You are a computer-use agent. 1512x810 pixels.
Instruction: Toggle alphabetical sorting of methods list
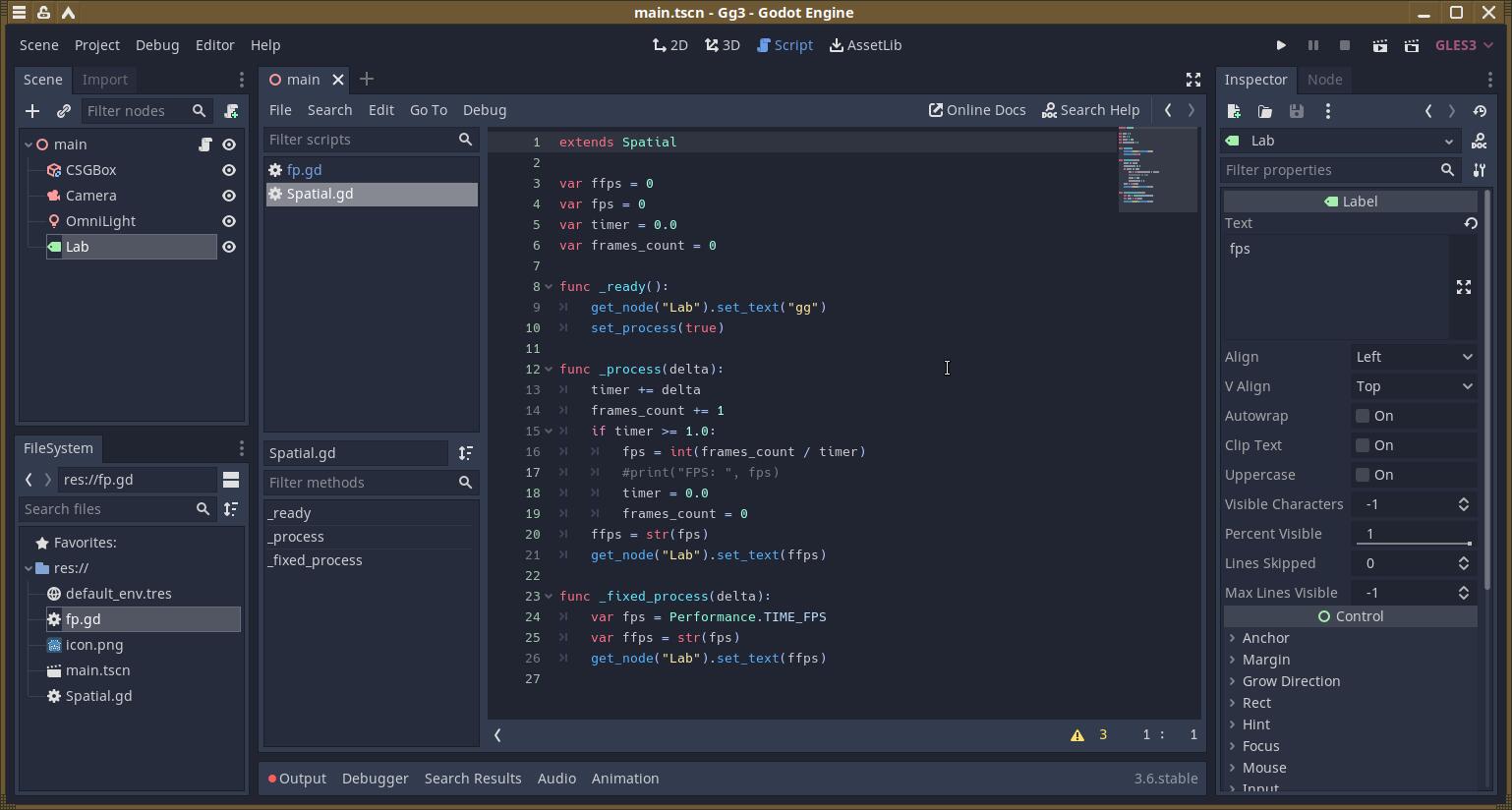[466, 453]
